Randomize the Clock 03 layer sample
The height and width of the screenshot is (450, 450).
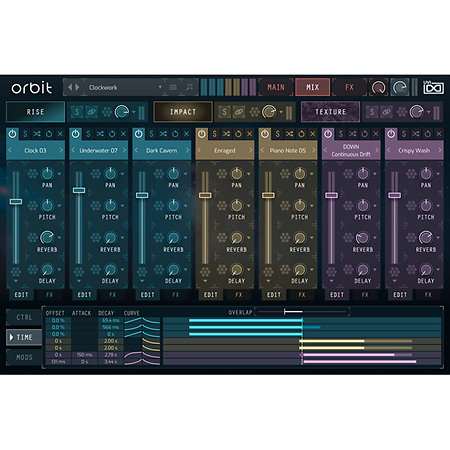click(x=37, y=134)
